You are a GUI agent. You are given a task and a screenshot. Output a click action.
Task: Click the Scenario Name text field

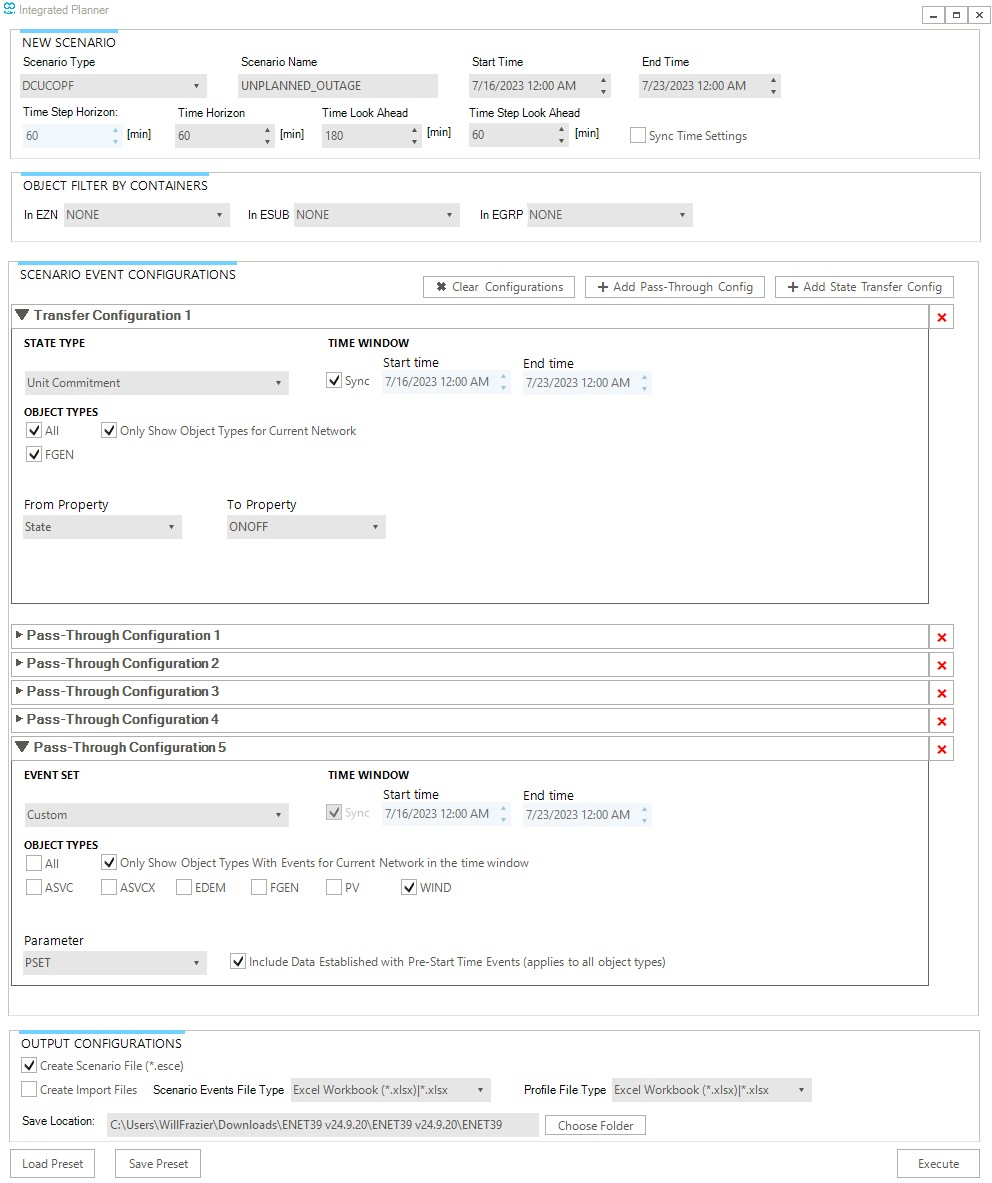coord(338,86)
